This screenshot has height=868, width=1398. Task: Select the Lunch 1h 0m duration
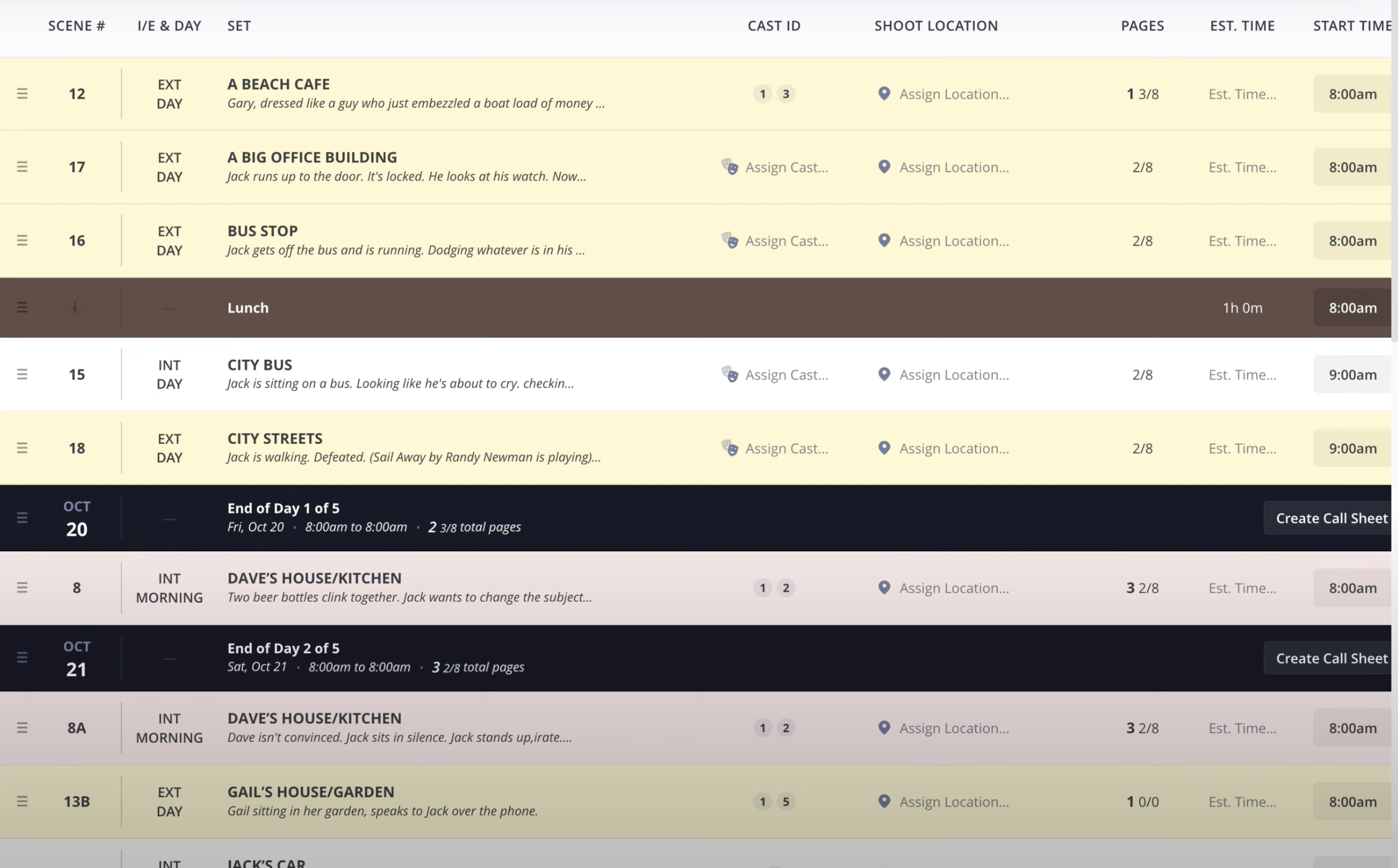[1242, 308]
